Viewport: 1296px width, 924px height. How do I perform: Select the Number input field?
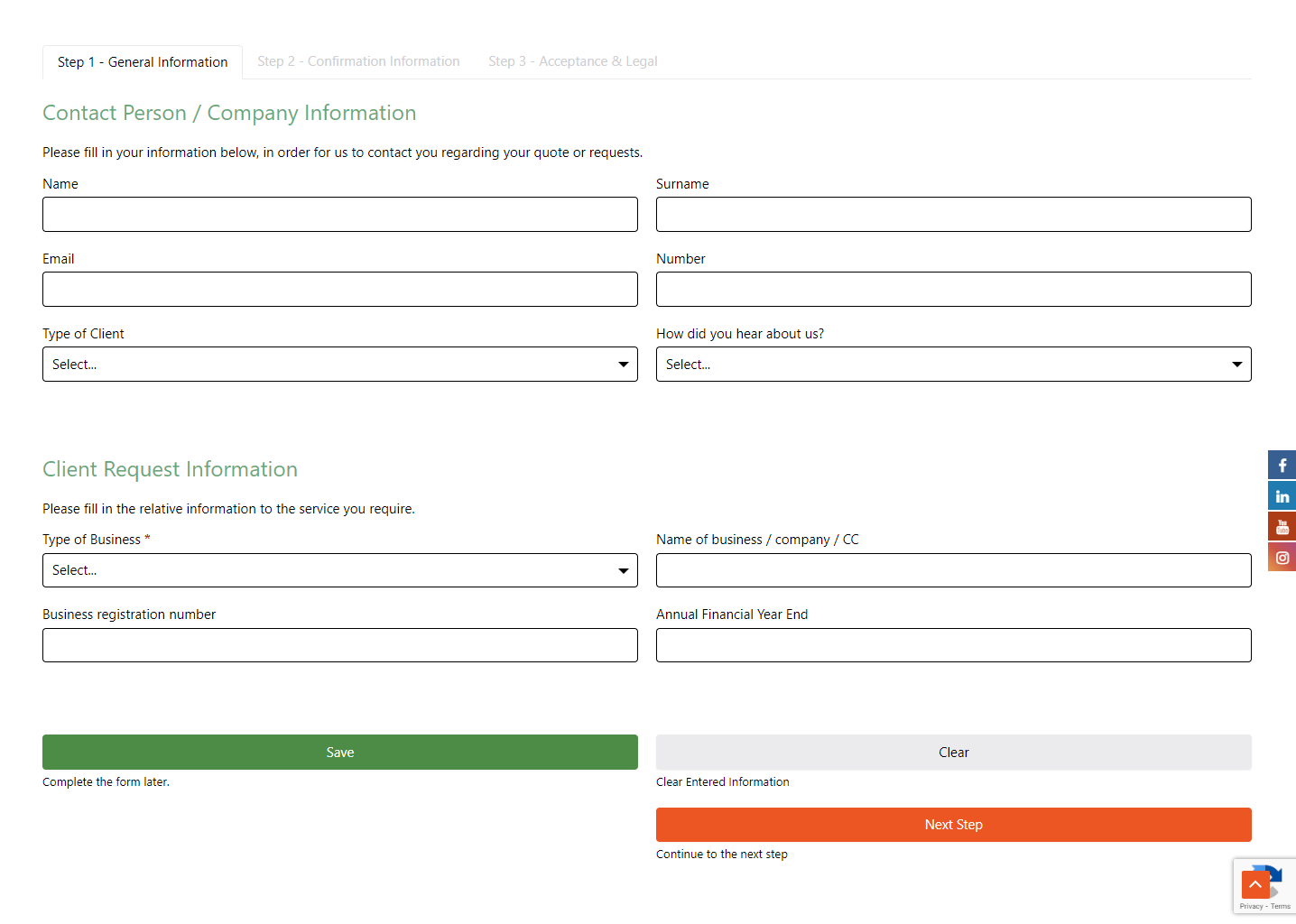point(953,290)
